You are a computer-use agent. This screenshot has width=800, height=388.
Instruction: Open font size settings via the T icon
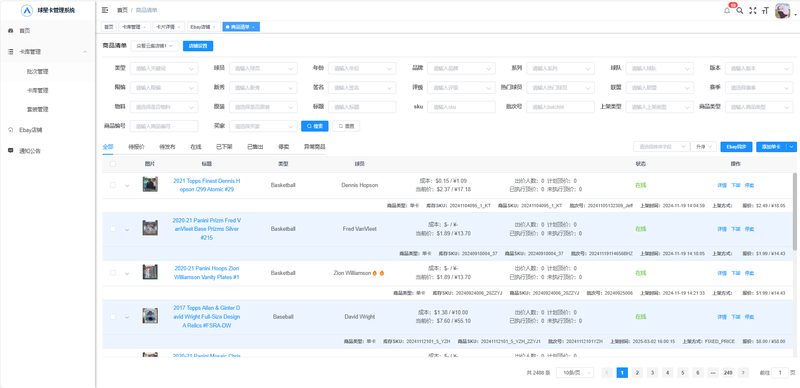[765, 10]
